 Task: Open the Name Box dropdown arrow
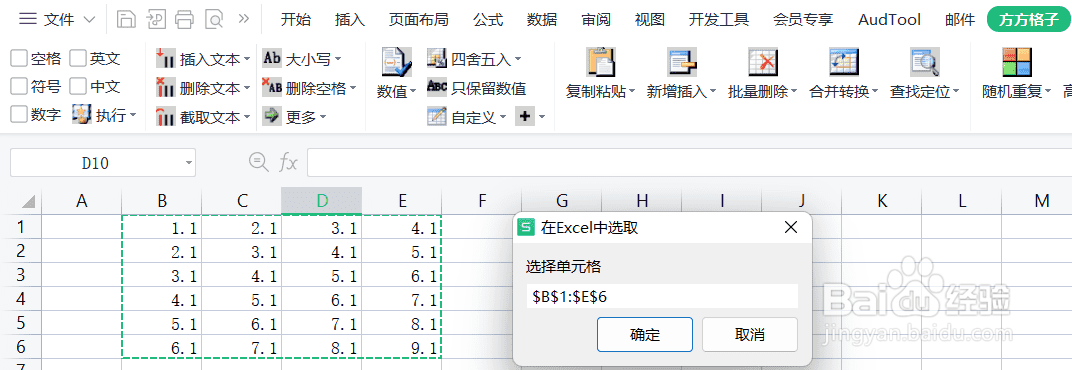[189, 163]
